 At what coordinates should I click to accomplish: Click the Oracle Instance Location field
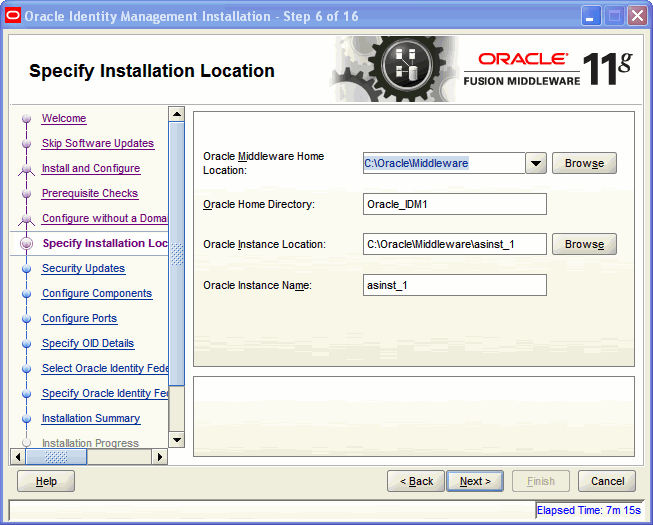[x=455, y=244]
